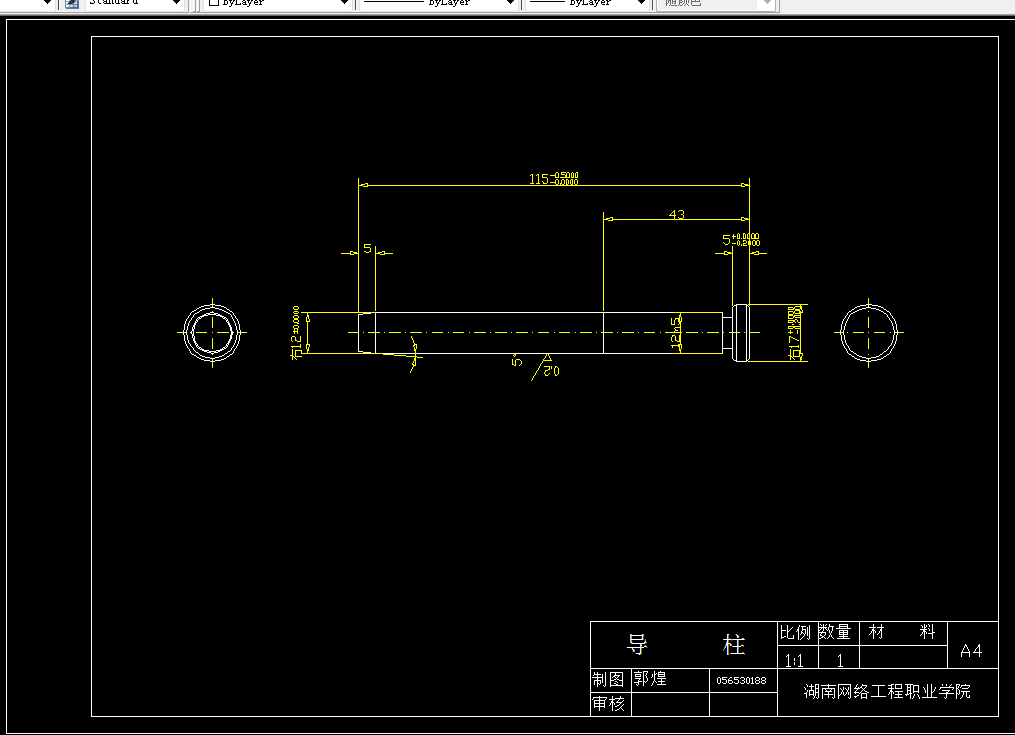Image resolution: width=1015 pixels, height=735 pixels.
Task: Click the number 056530188 in title block
Action: tap(741, 681)
